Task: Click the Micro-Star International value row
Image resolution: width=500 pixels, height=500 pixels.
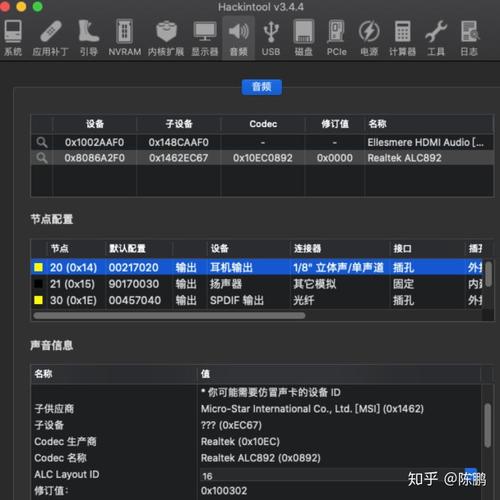Action: 312,409
